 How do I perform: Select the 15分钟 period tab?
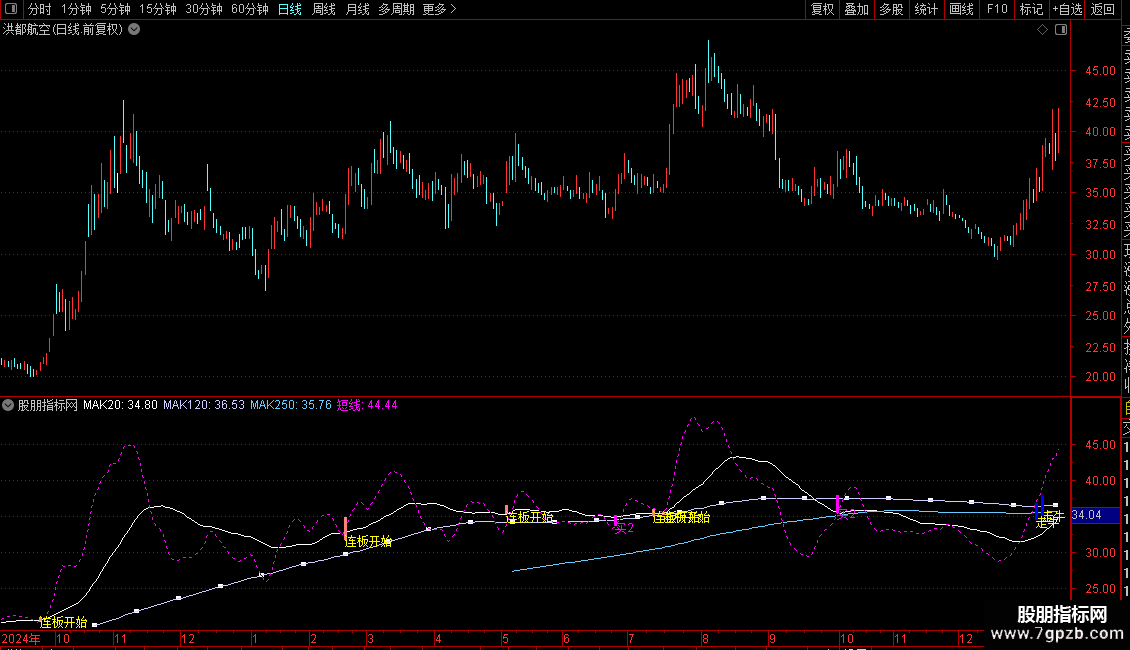click(x=158, y=9)
